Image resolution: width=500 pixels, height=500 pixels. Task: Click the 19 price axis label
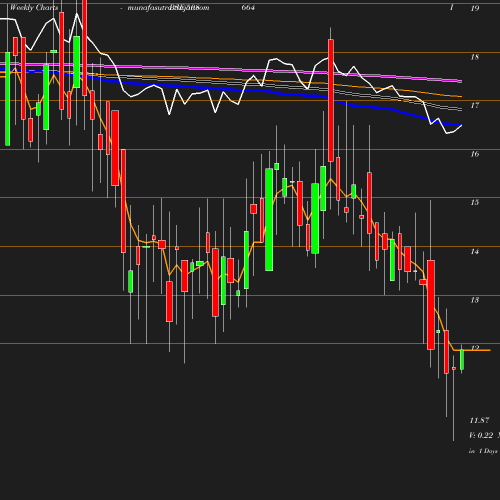pos(475,8)
